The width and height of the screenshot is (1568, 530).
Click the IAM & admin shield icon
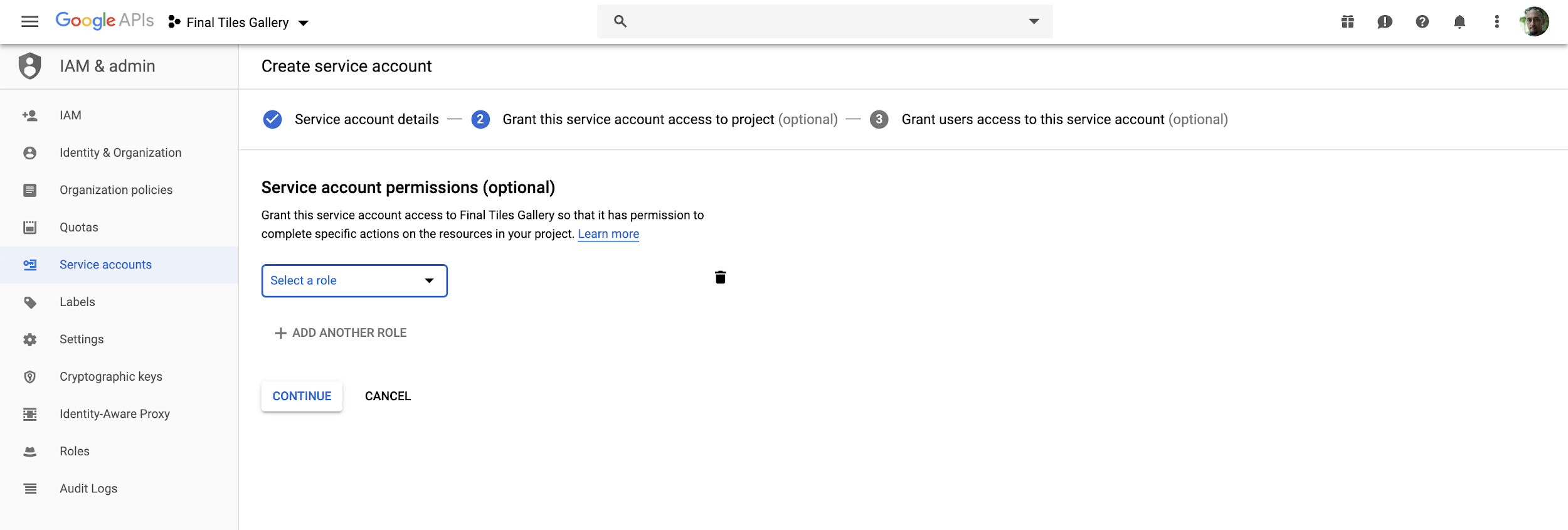click(29, 66)
